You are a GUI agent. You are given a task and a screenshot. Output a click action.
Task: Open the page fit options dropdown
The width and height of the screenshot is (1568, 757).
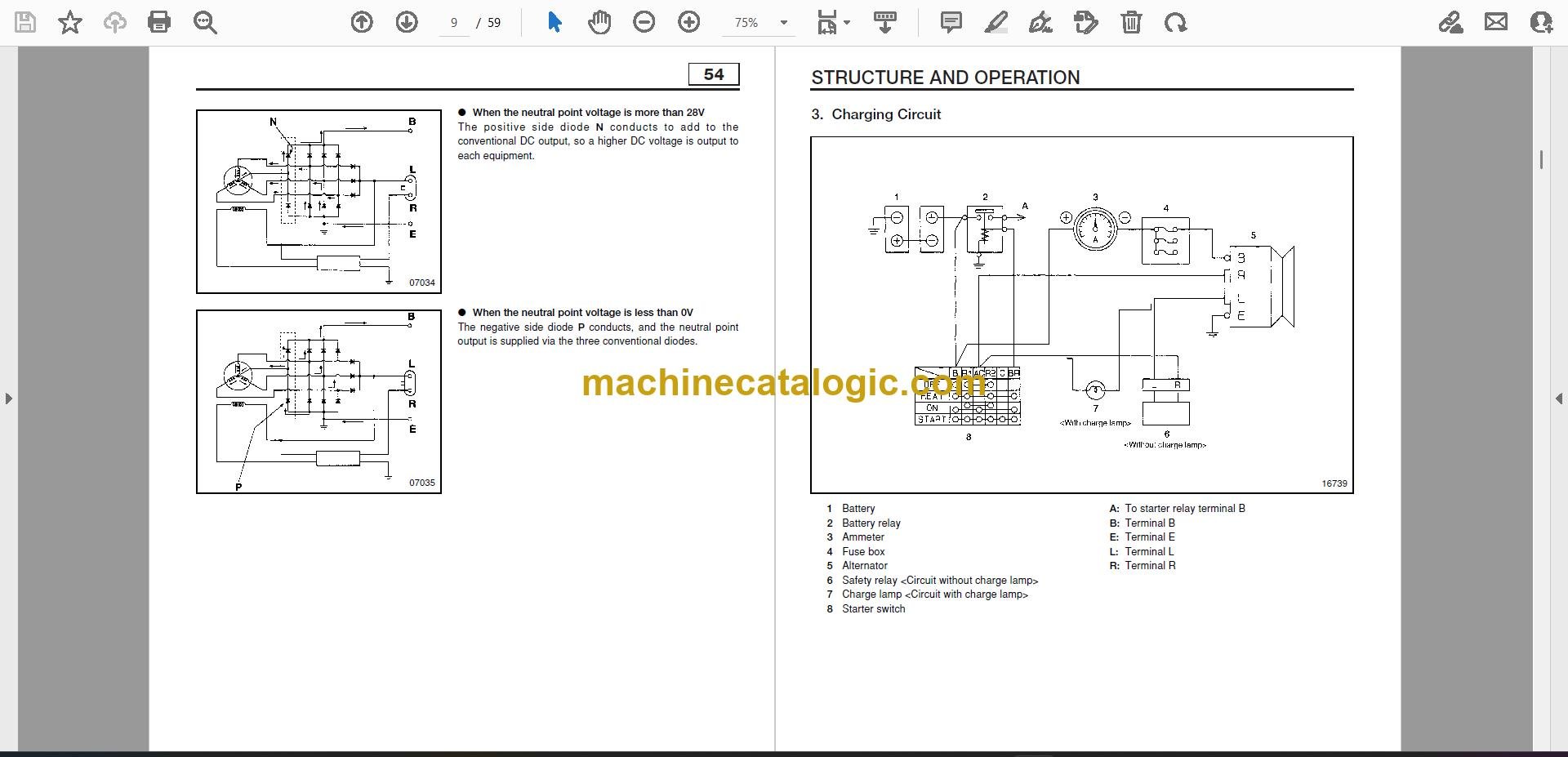point(833,22)
